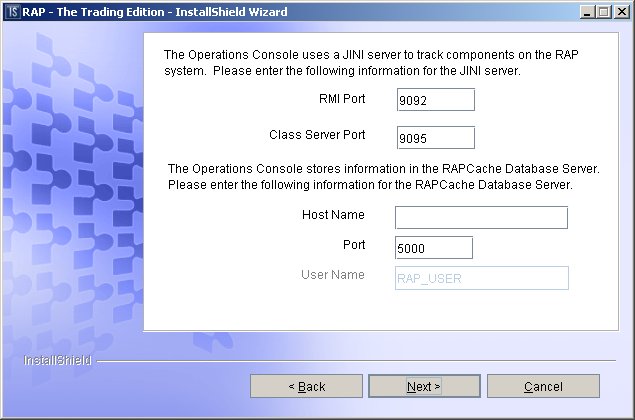Click the window title text

pyautogui.click(x=155, y=12)
